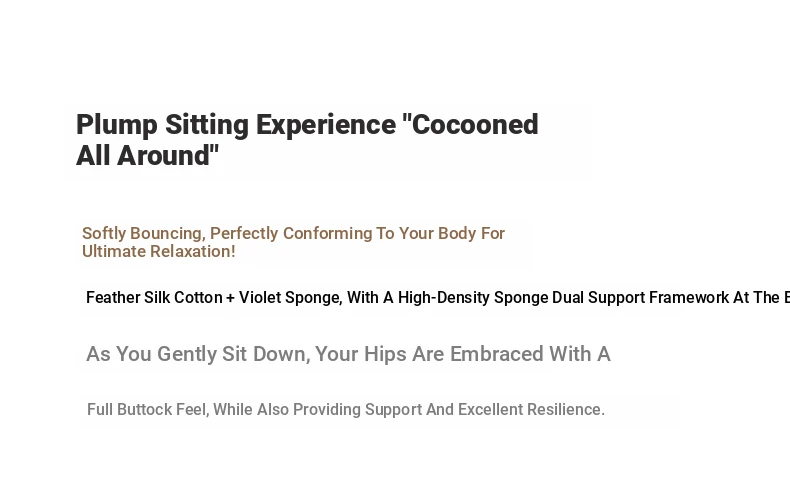Viewport: 790px width, 482px height.
Task: Select the "Ultimate Relaxation!" line
Action: pyautogui.click(x=158, y=252)
